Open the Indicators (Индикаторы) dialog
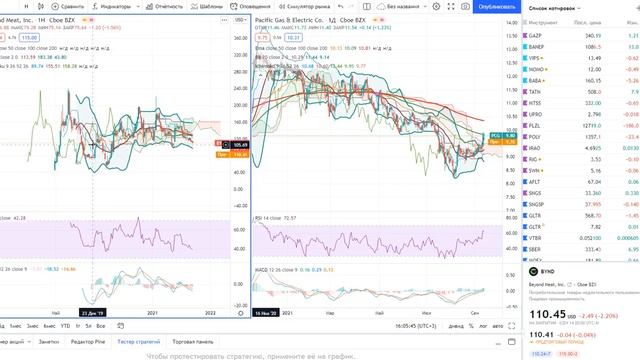 (x=111, y=7)
